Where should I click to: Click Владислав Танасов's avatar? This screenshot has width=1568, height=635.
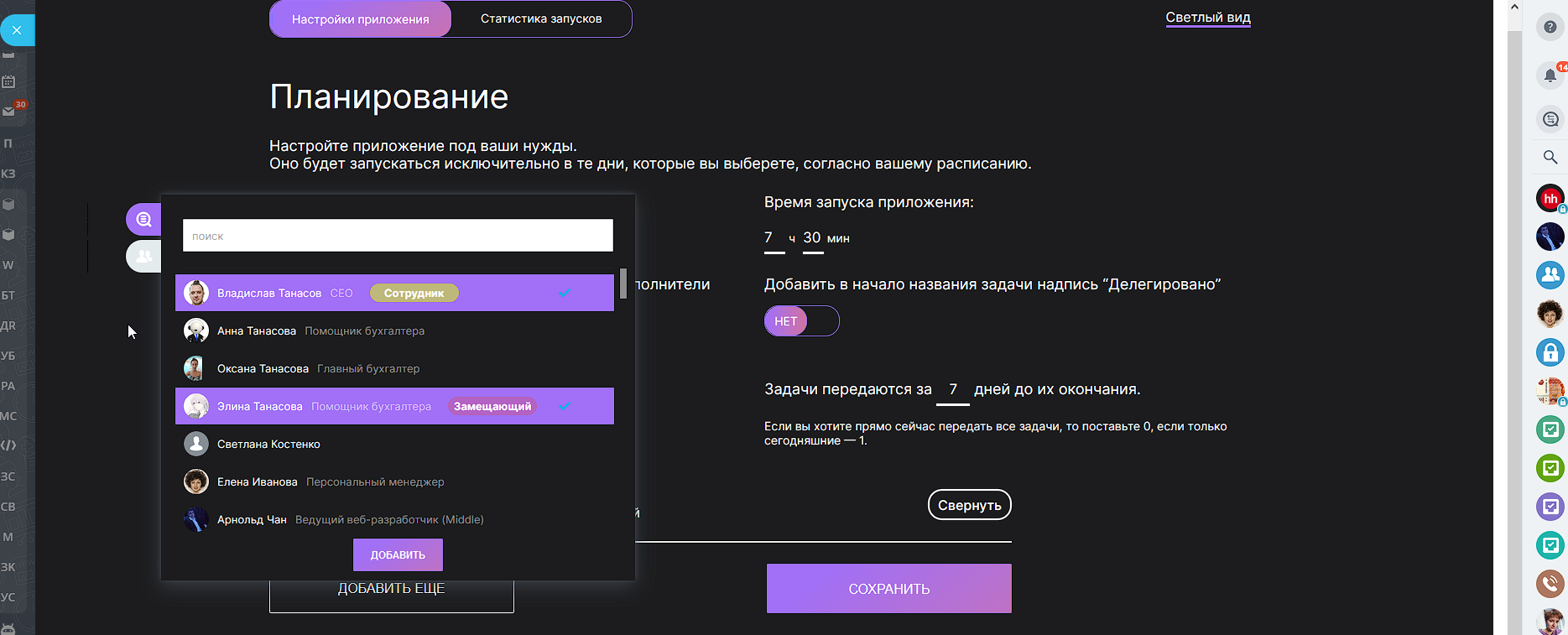[x=196, y=293]
